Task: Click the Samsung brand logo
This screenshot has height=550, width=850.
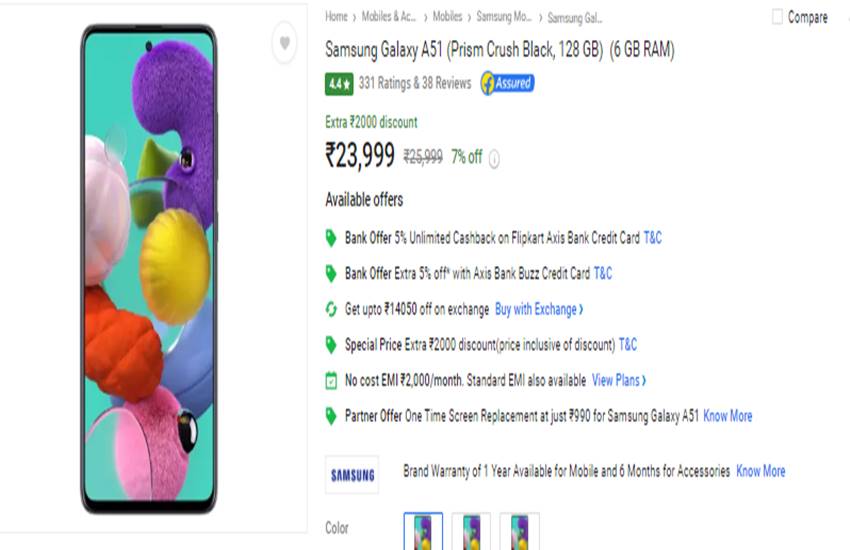Action: pos(352,475)
